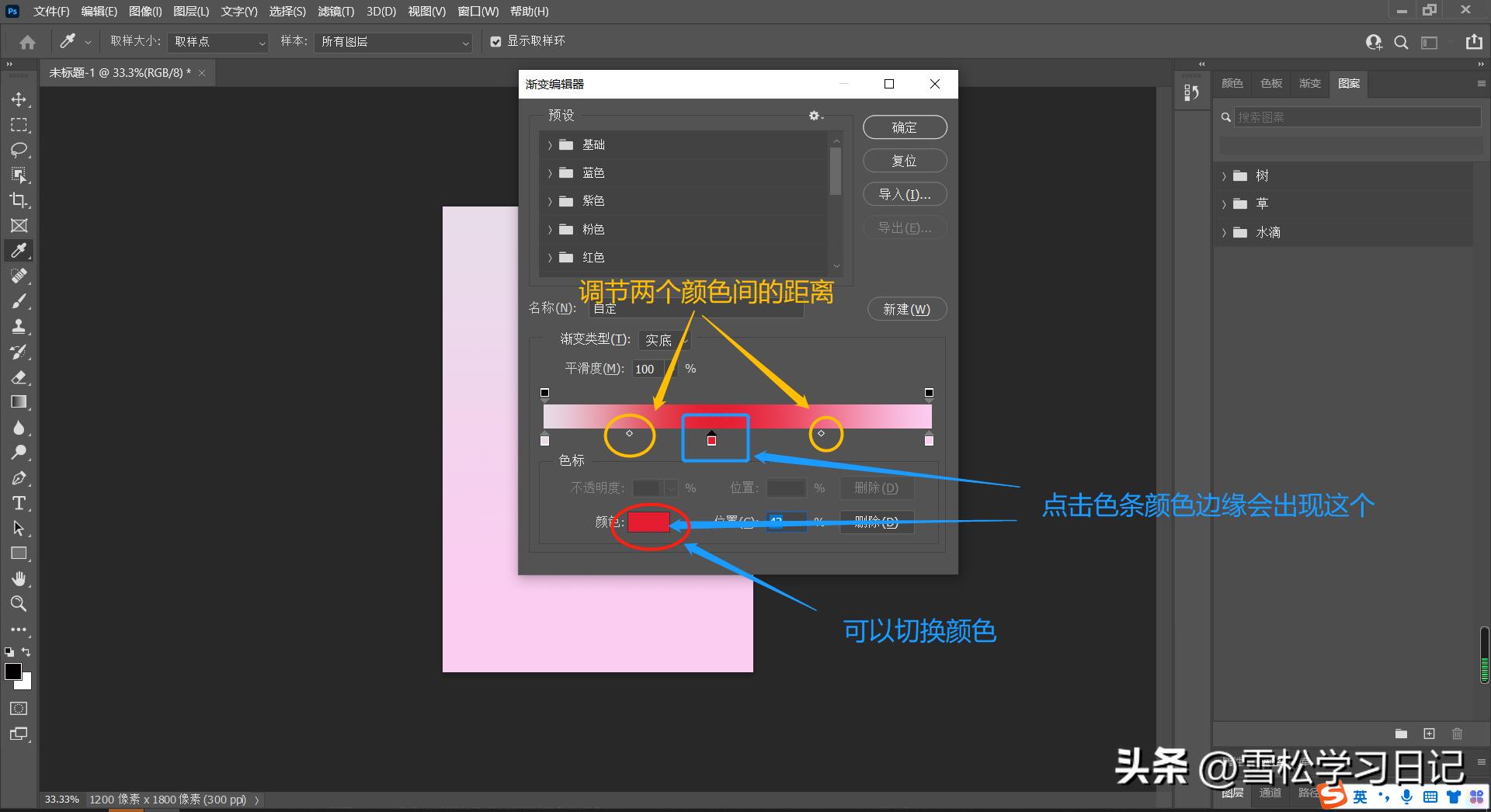The width and height of the screenshot is (1491, 812).
Task: Select the Eyedropper tool
Action: pos(19,250)
